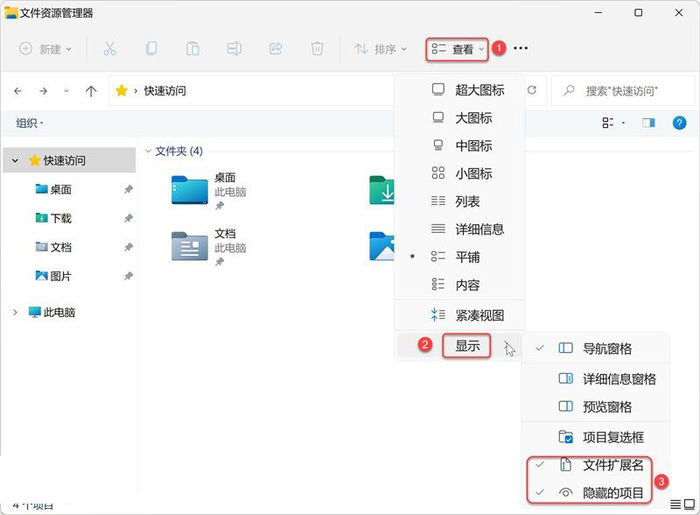Click the Up arrow navigation icon
The width and height of the screenshot is (700, 515).
tap(91, 91)
